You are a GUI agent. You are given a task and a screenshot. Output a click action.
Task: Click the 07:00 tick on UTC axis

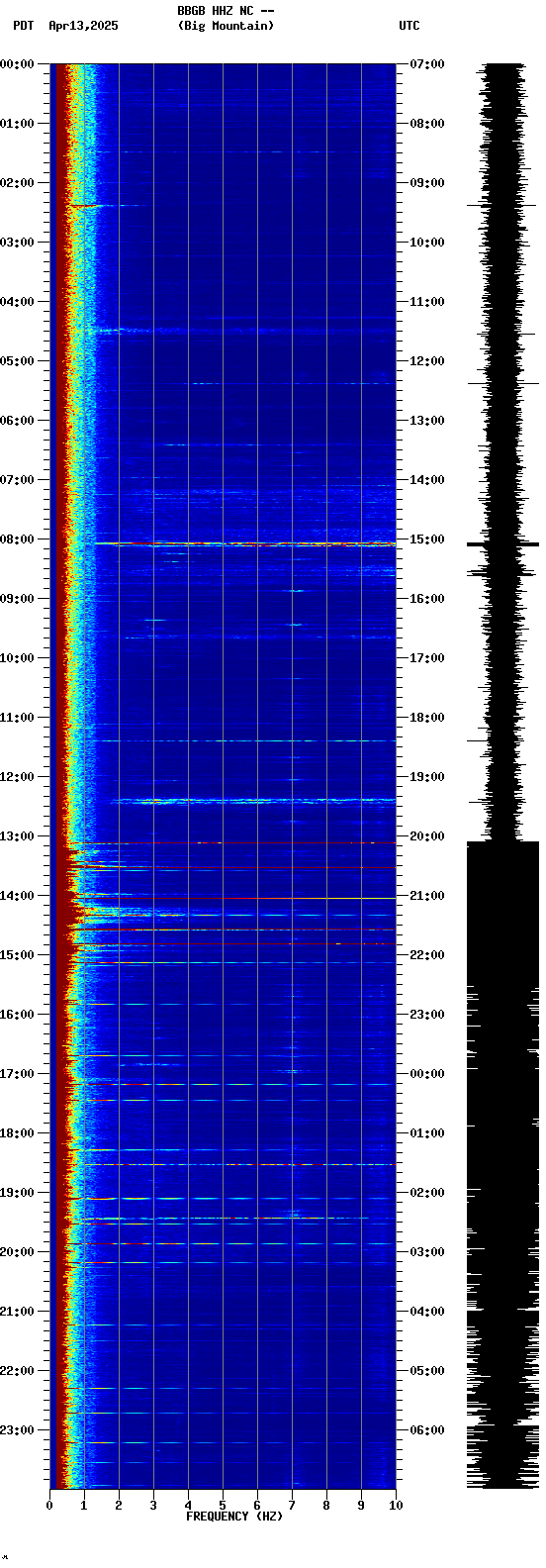(427, 64)
